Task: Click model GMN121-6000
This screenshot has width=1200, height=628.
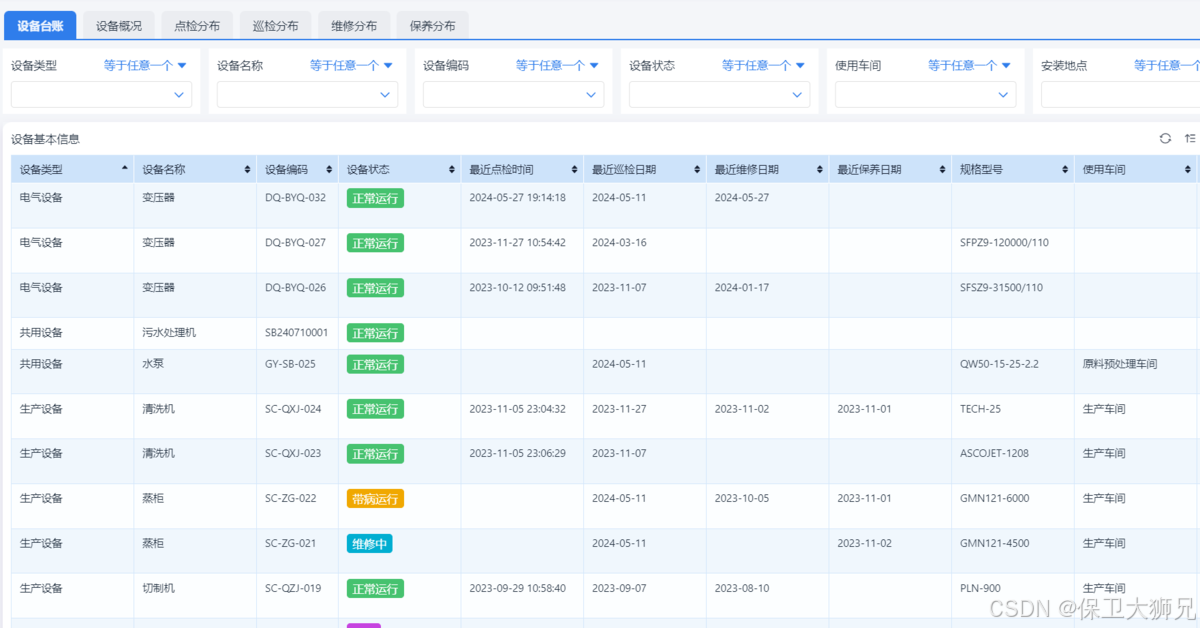Action: (x=994, y=498)
